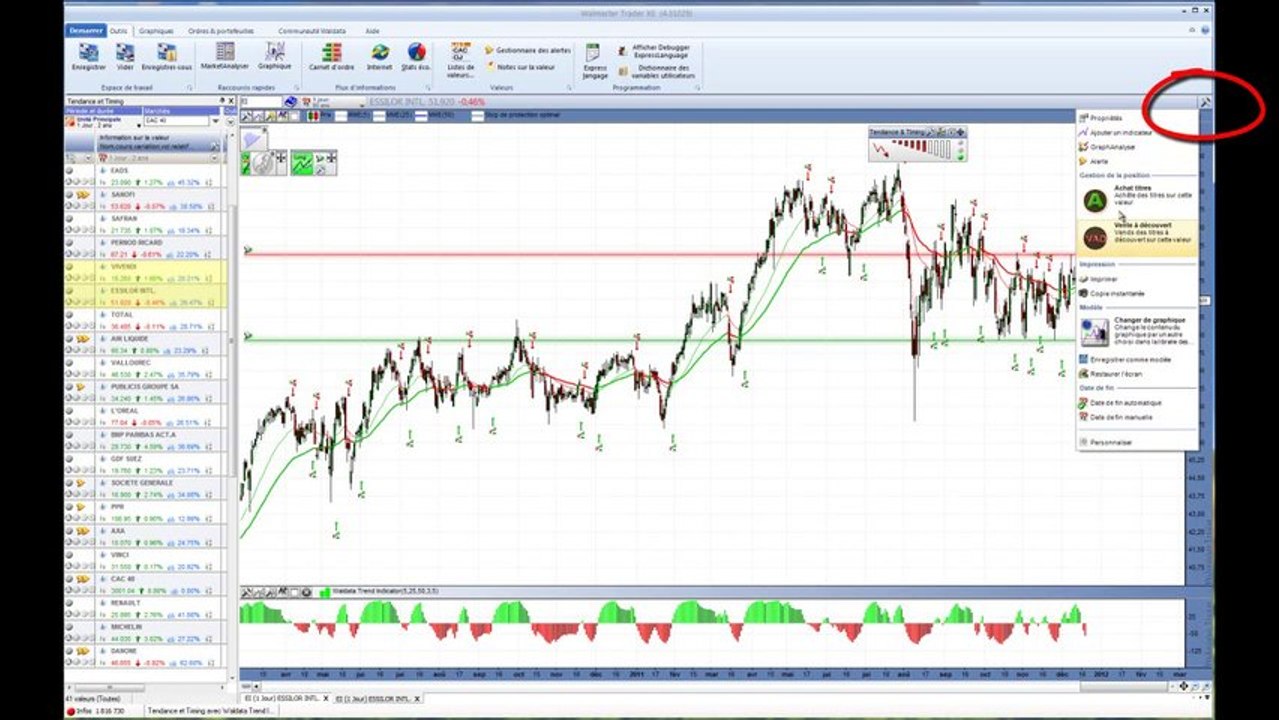Expand the Programmation group launcher

point(697,88)
